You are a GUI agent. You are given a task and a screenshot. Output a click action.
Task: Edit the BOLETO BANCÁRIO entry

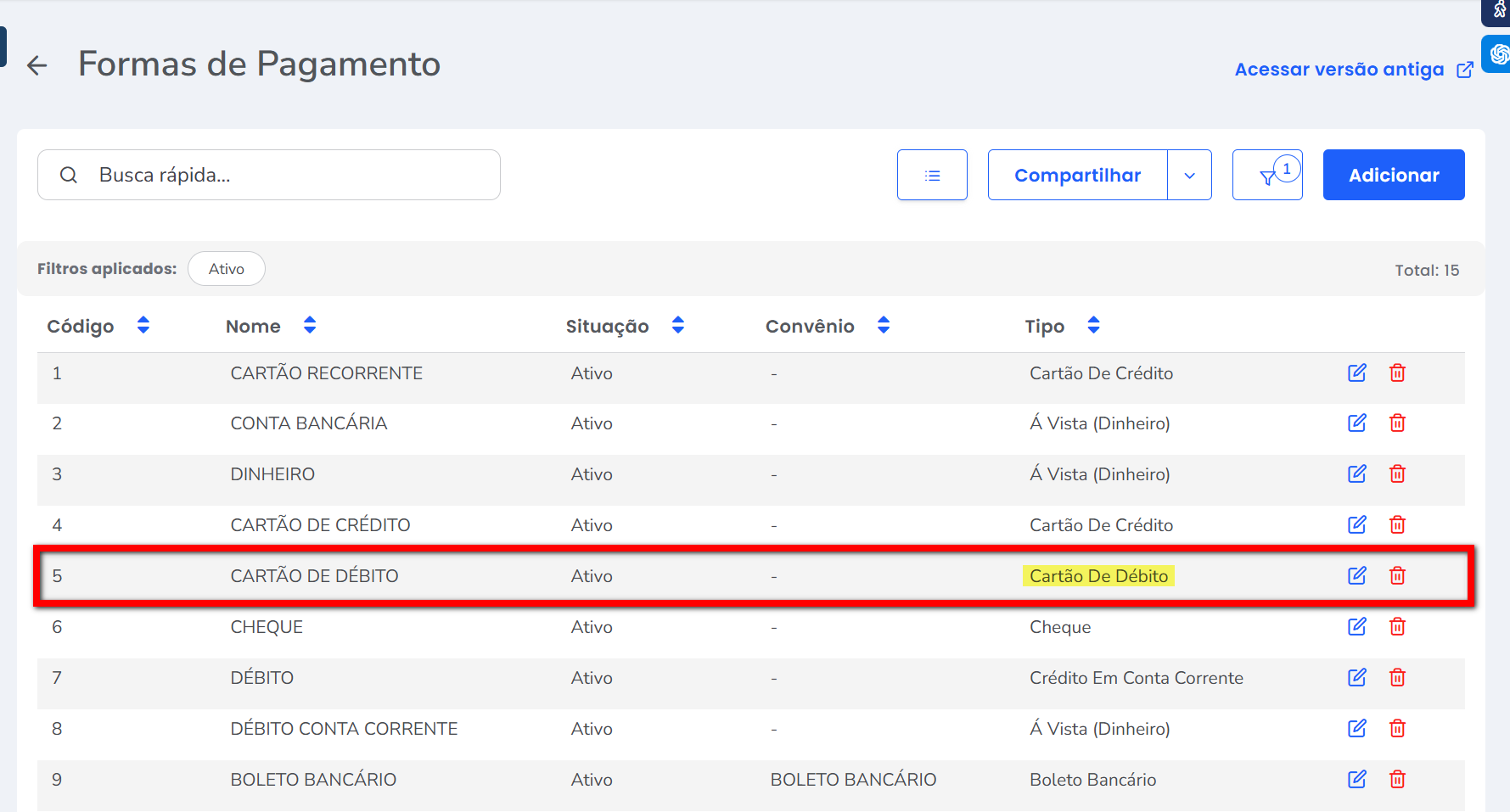pyautogui.click(x=1356, y=779)
